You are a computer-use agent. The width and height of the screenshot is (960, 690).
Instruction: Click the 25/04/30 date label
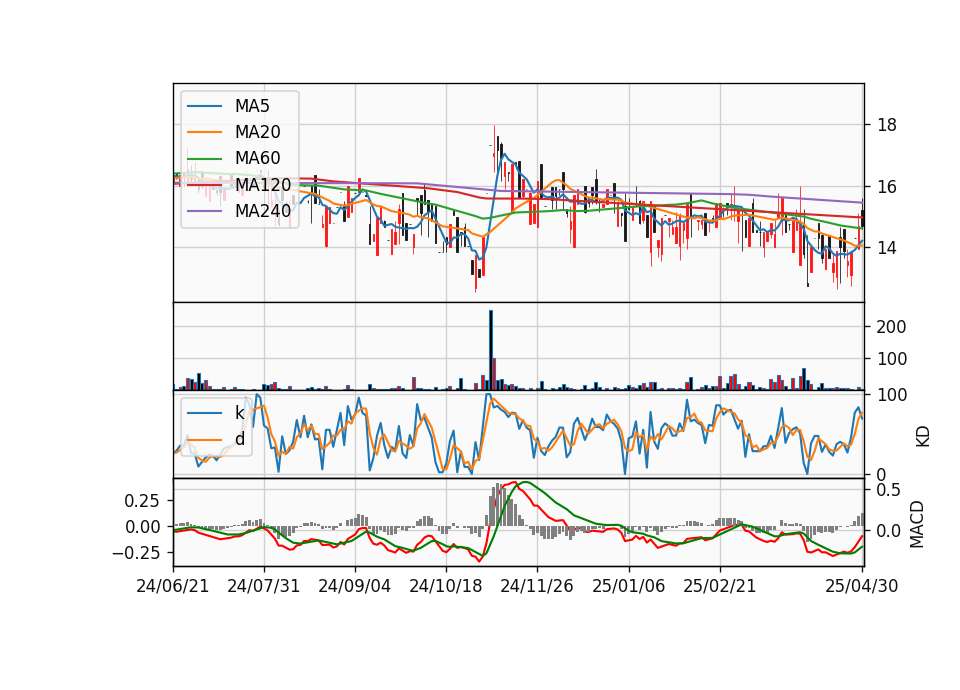861,586
